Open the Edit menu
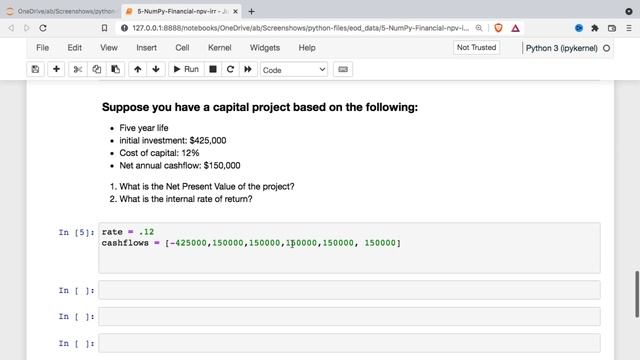This screenshot has height=360, width=640. (75, 48)
